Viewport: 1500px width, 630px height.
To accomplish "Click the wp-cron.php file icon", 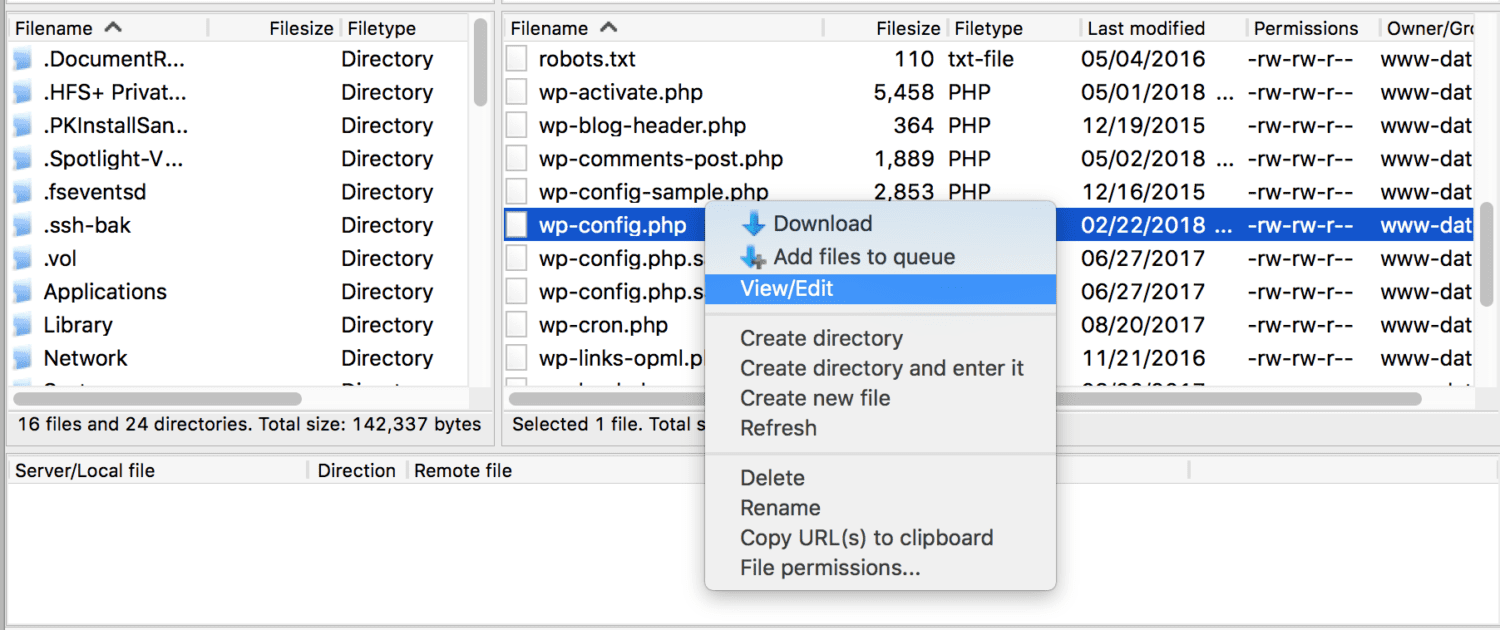I will click(516, 325).
